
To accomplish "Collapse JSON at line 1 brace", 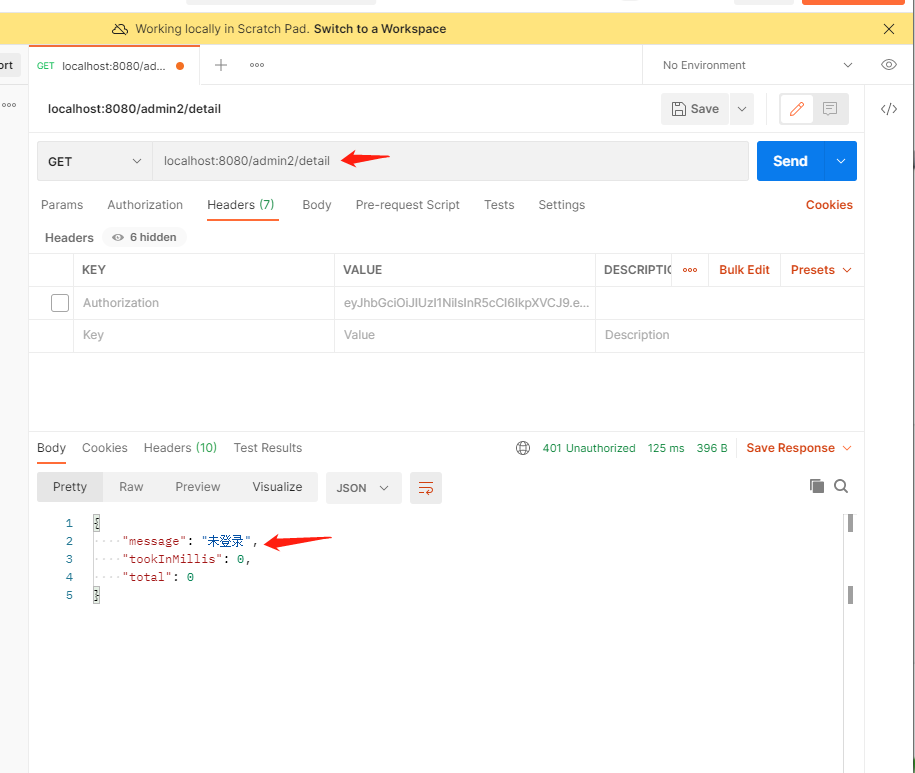I will pos(97,523).
